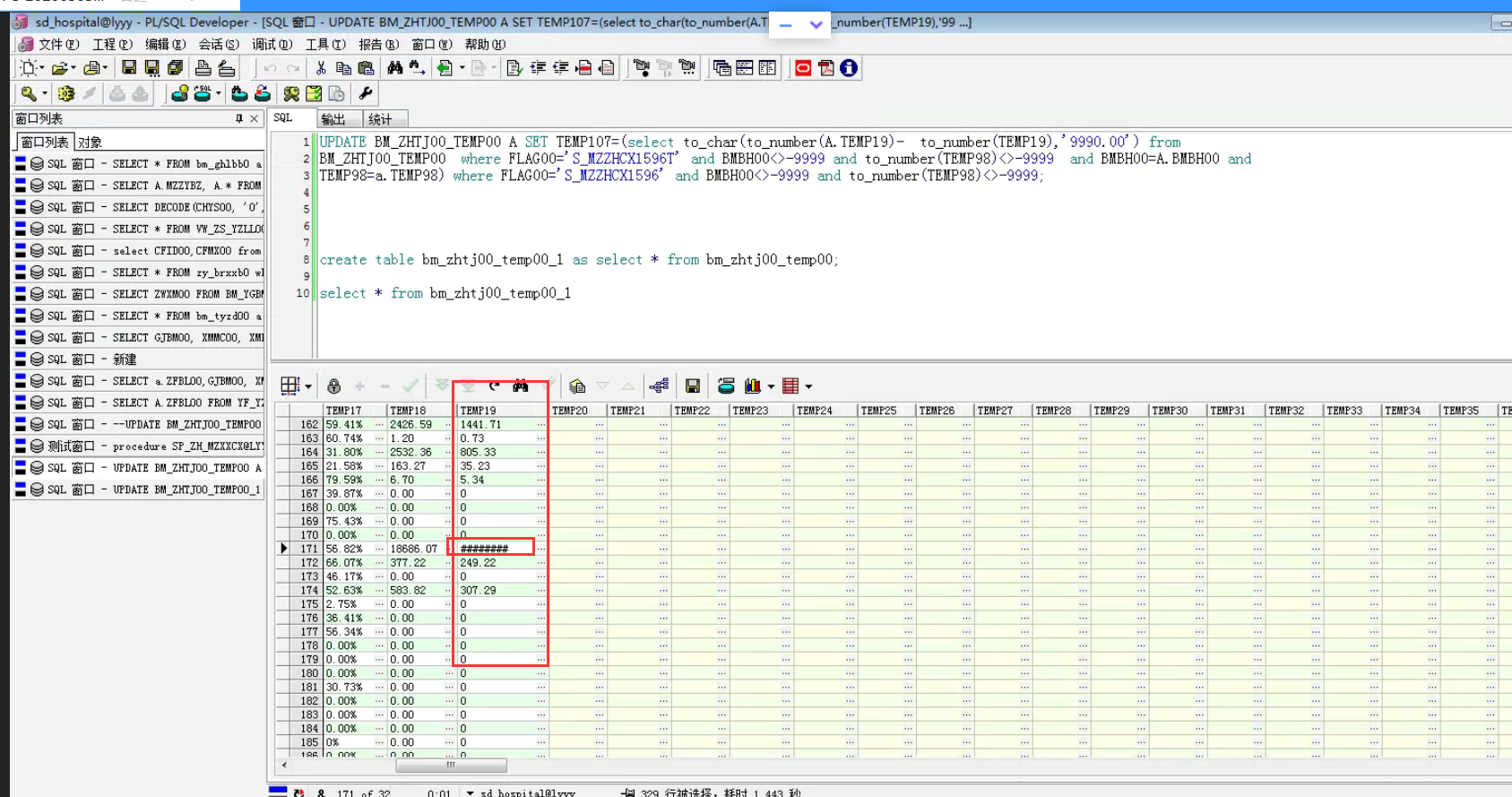Click the lock icon in result grid toolbar
1512x797 pixels.
[333, 386]
